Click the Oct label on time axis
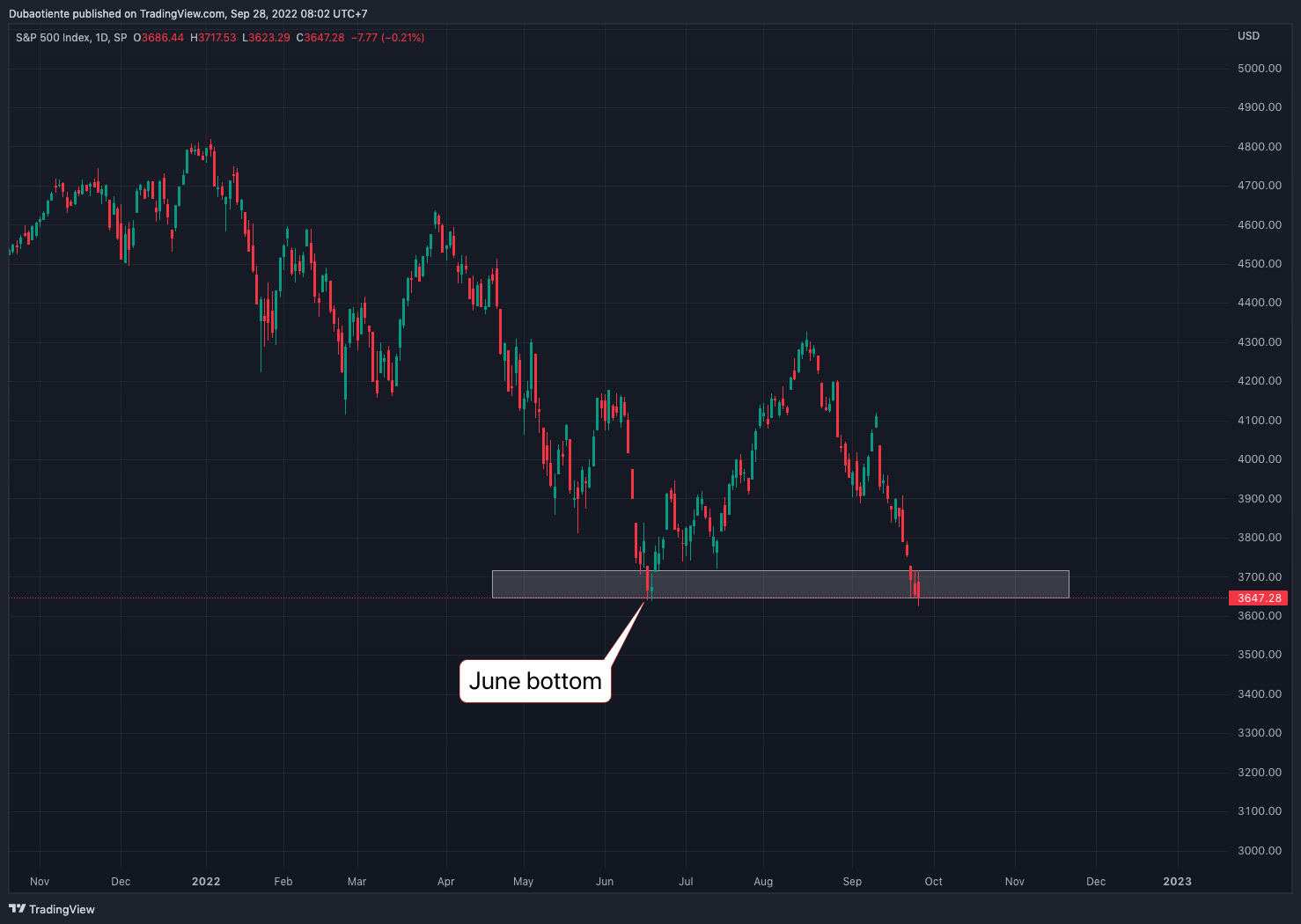Image resolution: width=1301 pixels, height=924 pixels. [x=933, y=882]
